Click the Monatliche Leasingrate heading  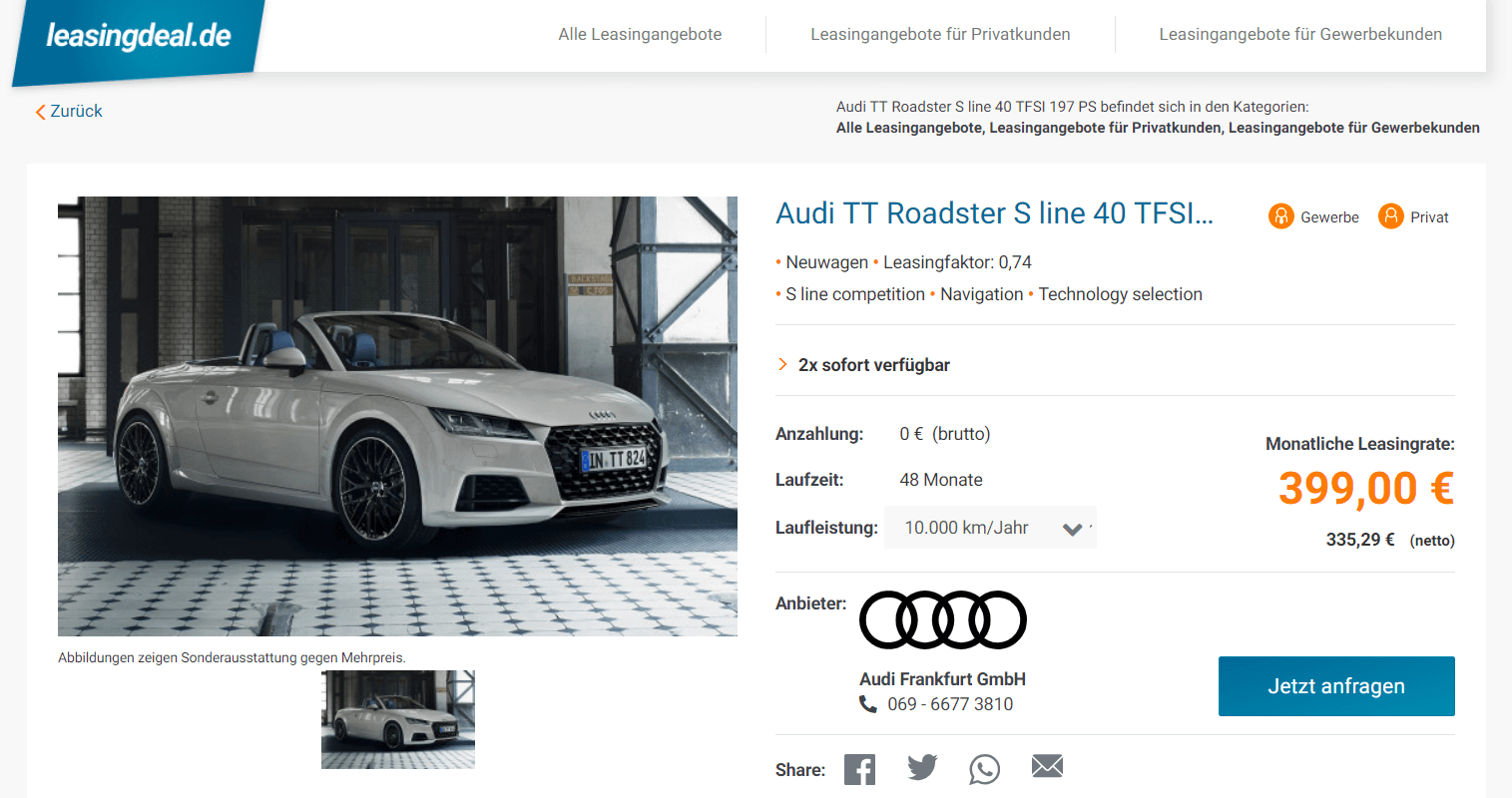point(1360,444)
